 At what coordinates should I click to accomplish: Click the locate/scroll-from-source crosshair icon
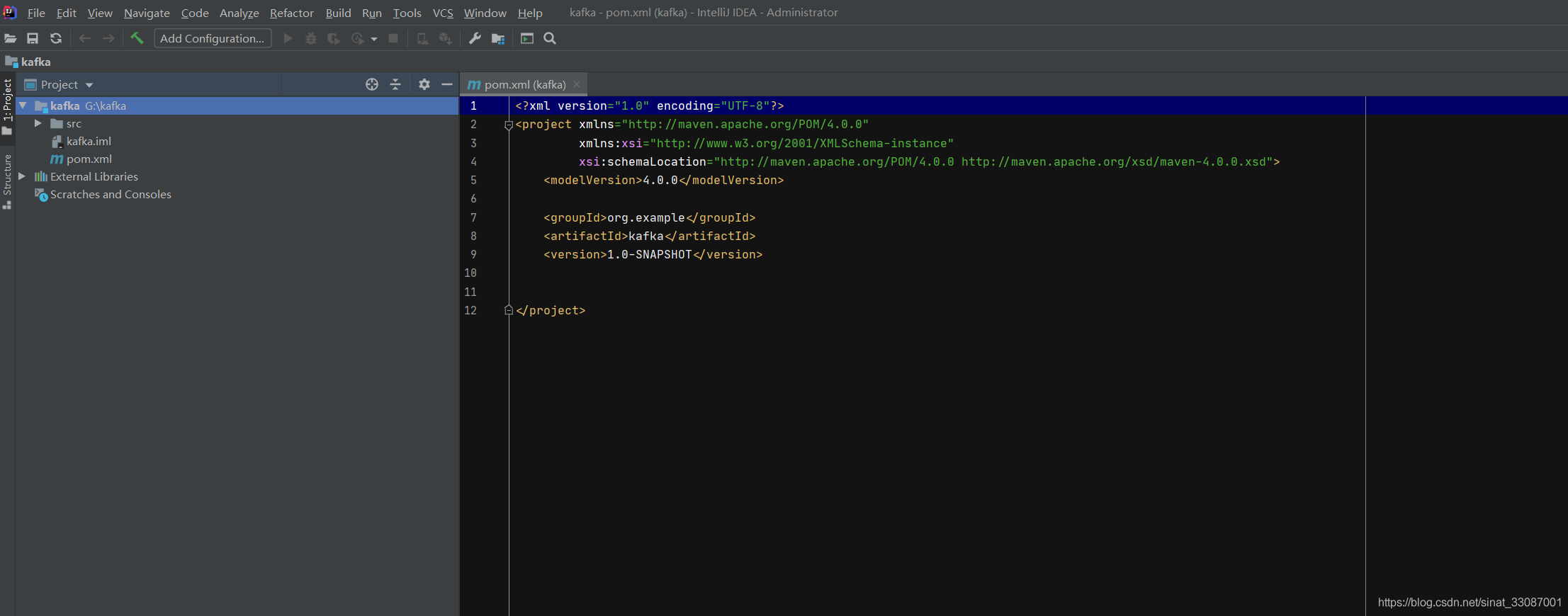pyautogui.click(x=372, y=84)
